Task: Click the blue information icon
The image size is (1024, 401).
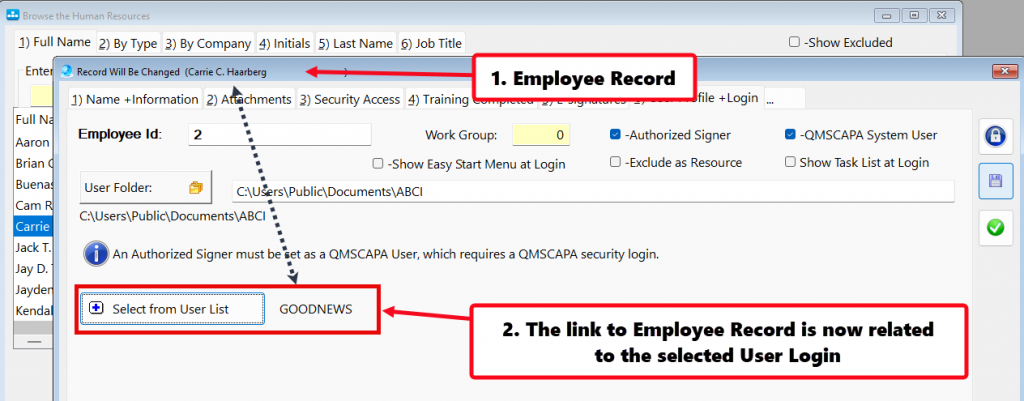Action: click(96, 254)
